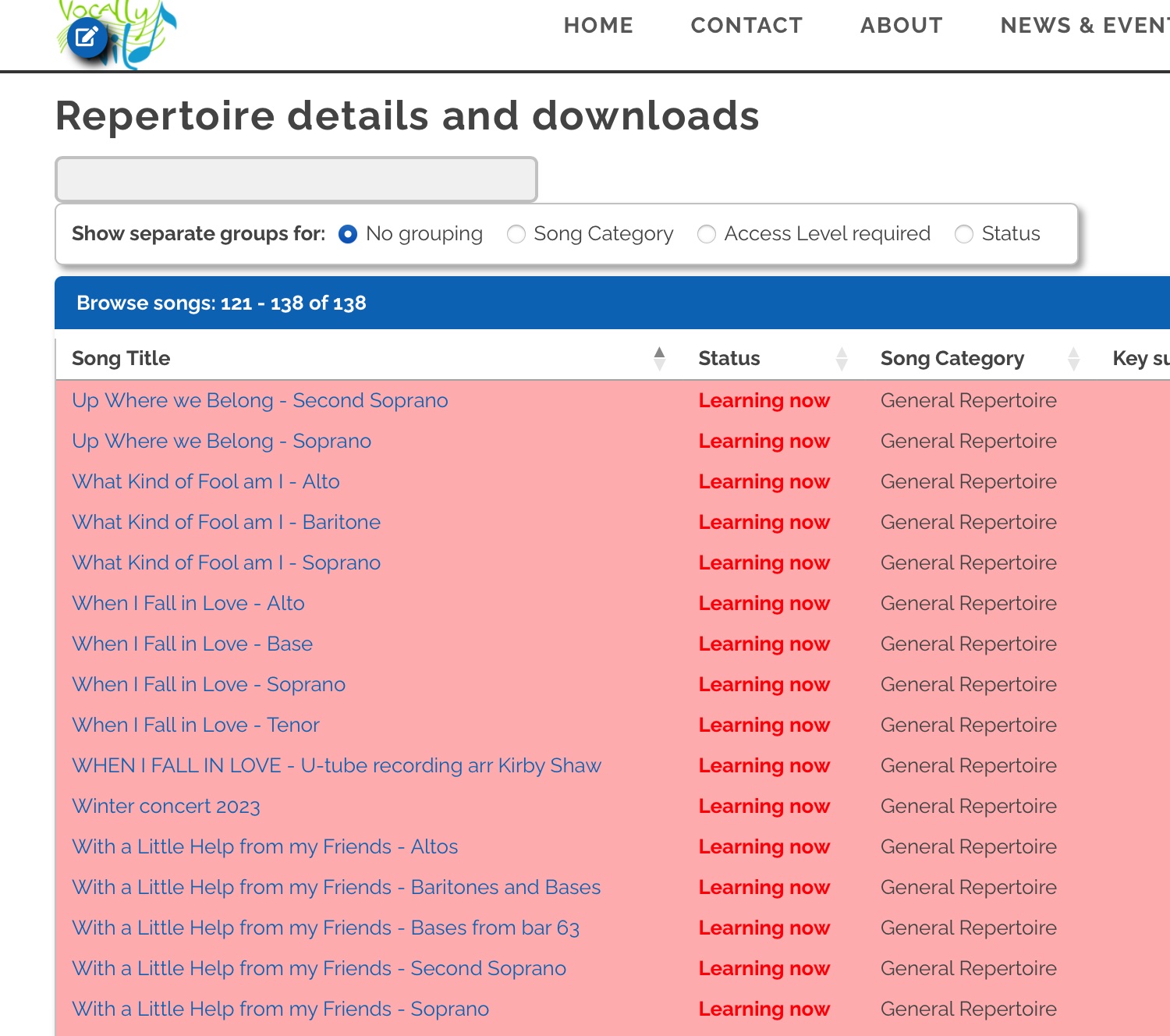The image size is (1170, 1036).
Task: Select Status grouping radio
Action: pos(964,234)
